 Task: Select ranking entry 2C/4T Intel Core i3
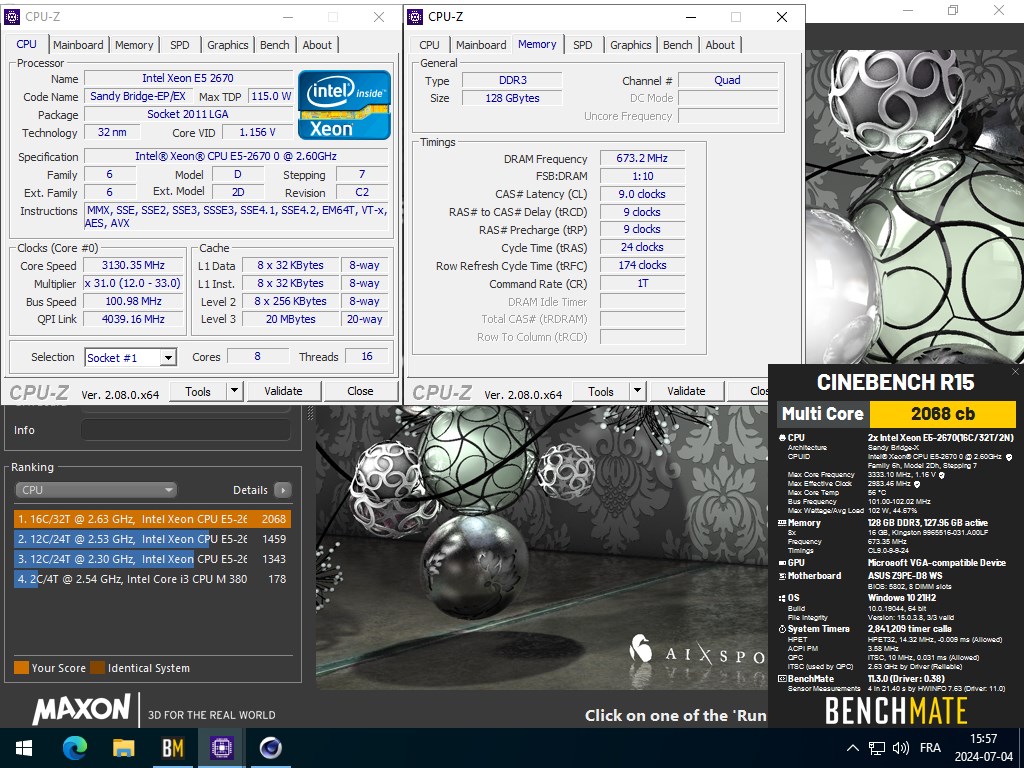click(x=152, y=579)
